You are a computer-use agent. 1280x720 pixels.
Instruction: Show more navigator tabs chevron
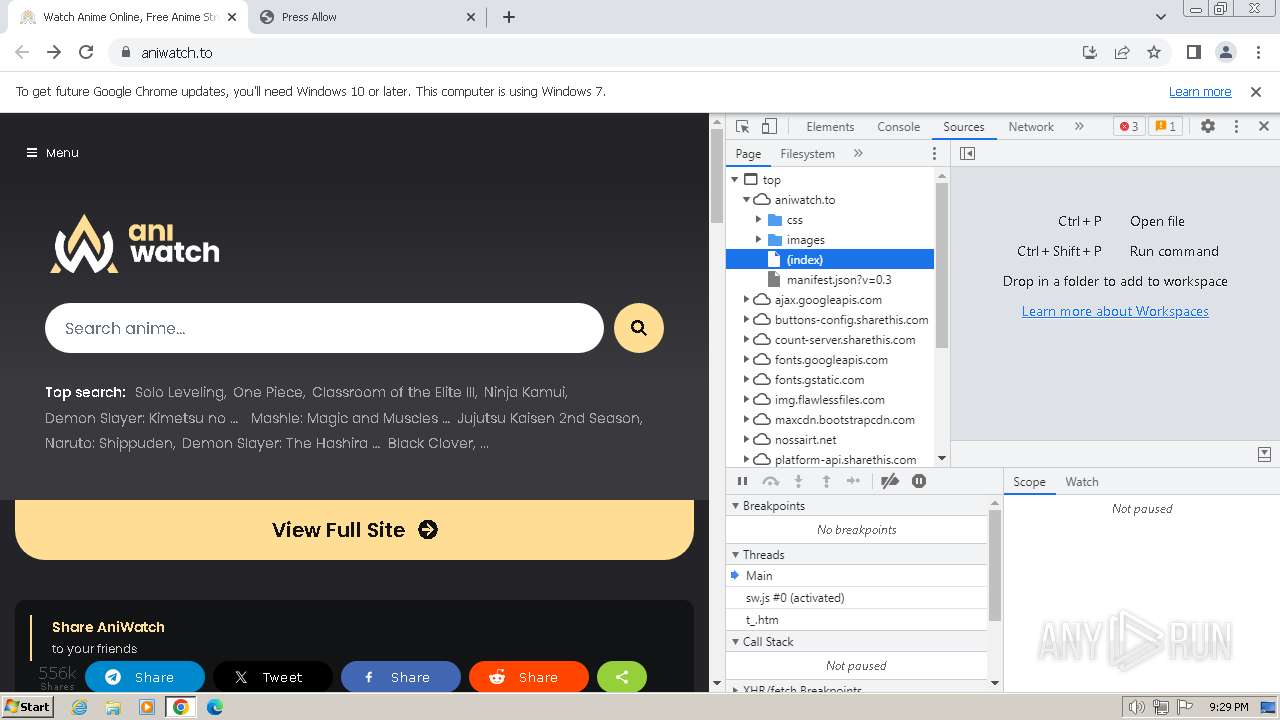point(858,154)
